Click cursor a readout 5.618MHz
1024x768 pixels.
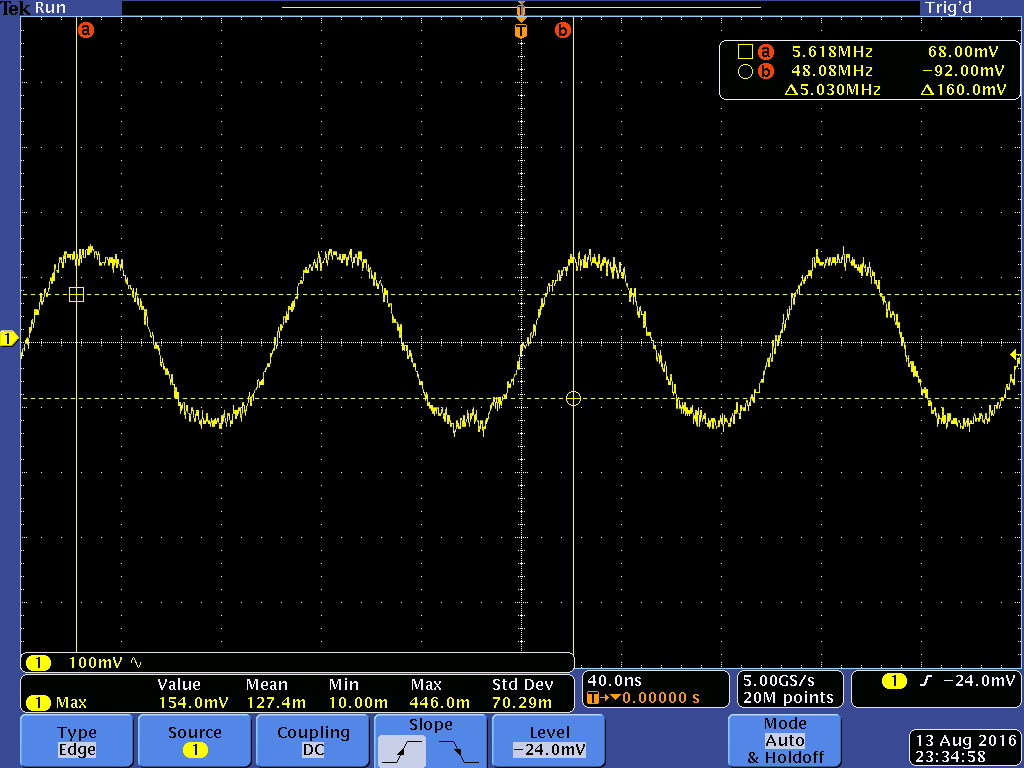pos(832,52)
